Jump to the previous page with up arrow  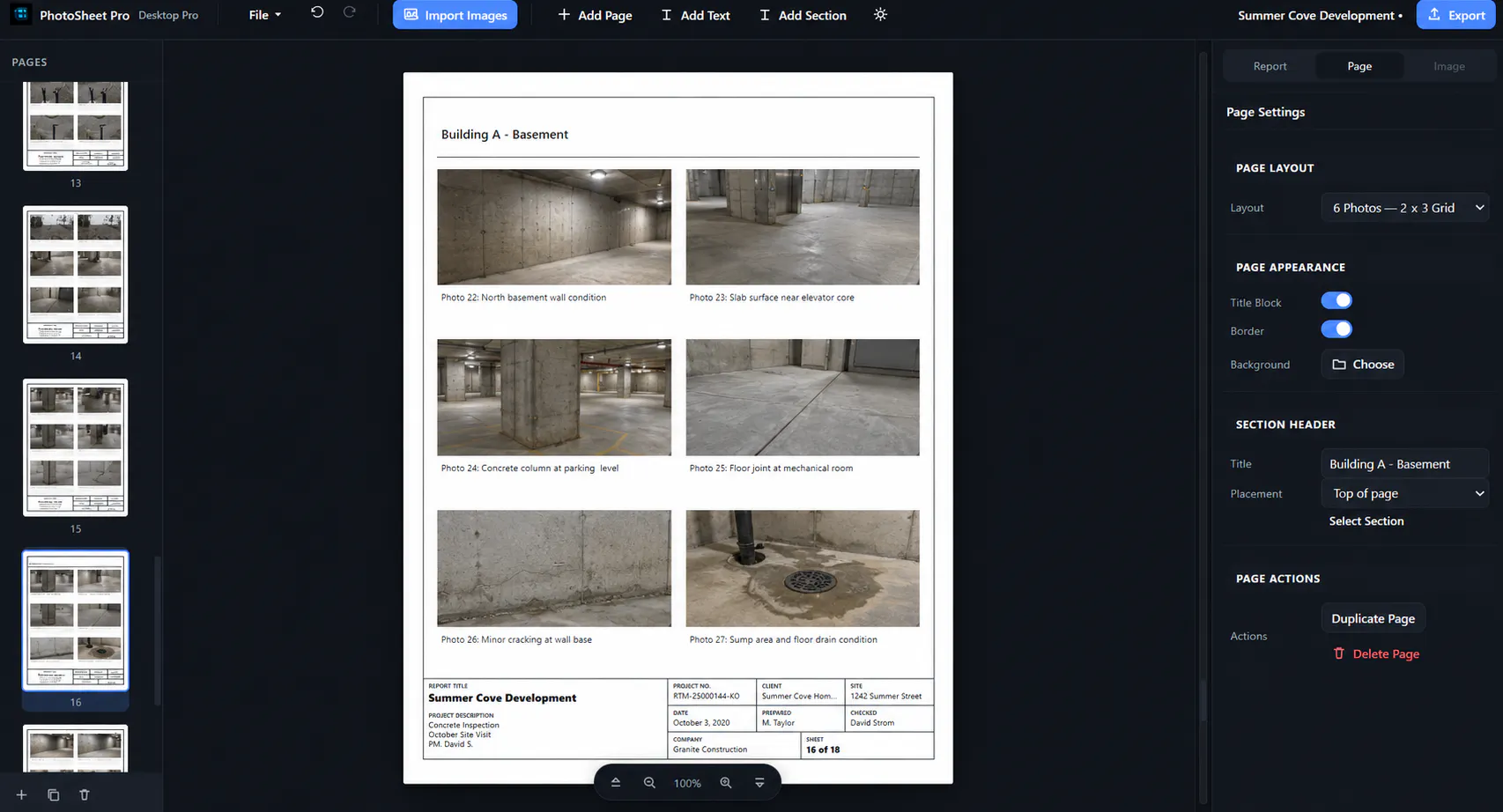[616, 783]
